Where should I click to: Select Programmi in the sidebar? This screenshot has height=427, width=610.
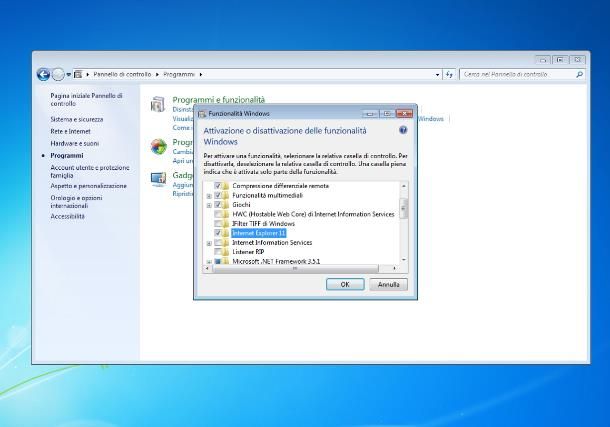pyautogui.click(x=67, y=156)
